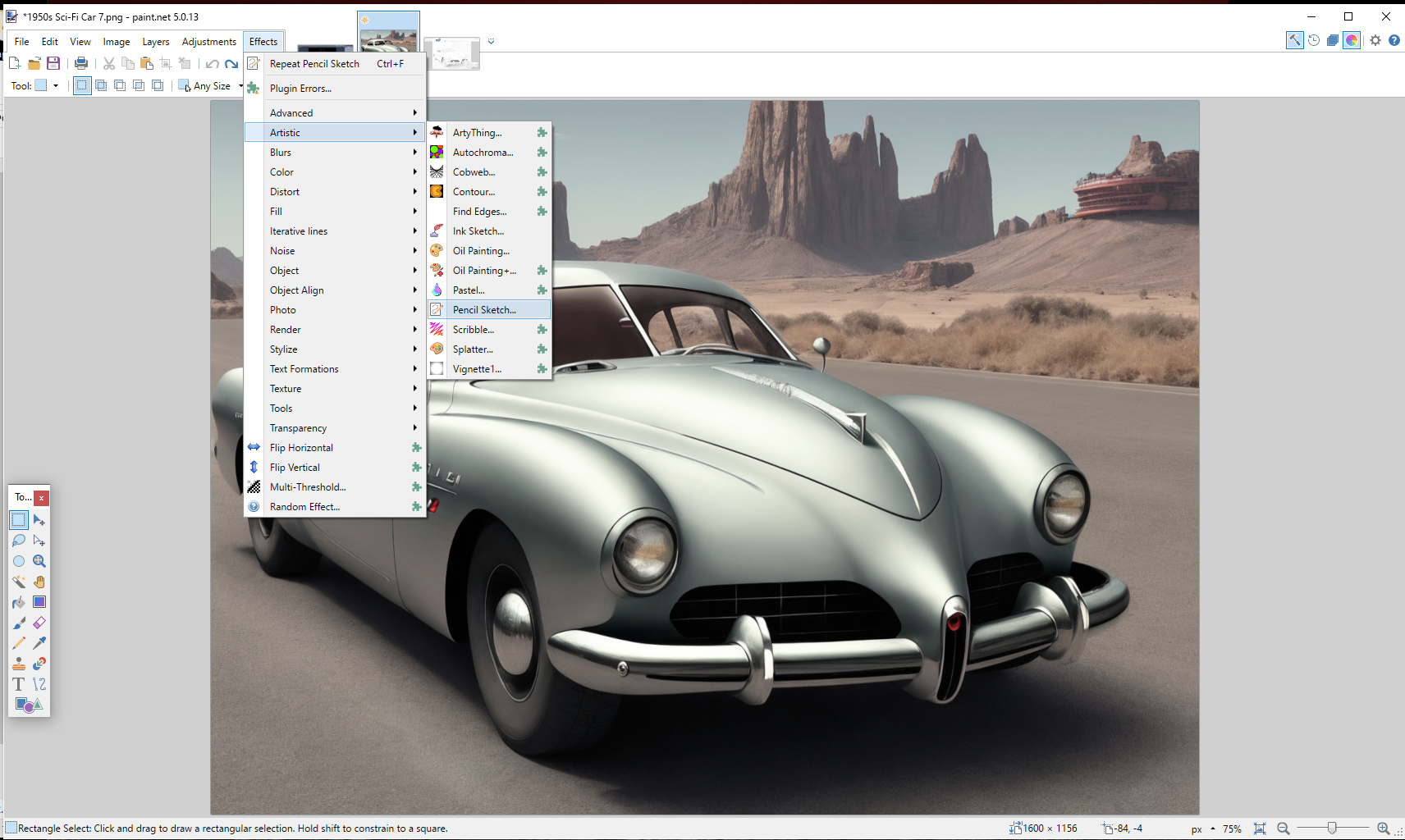
Task: Select the Paintbrush tool
Action: [x=19, y=623]
